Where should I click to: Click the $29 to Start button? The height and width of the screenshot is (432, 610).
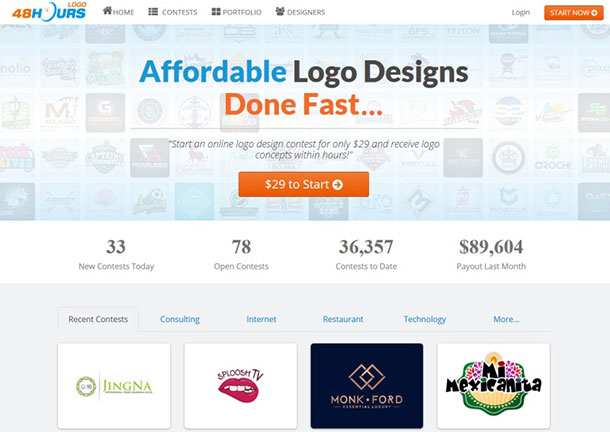[x=304, y=184]
